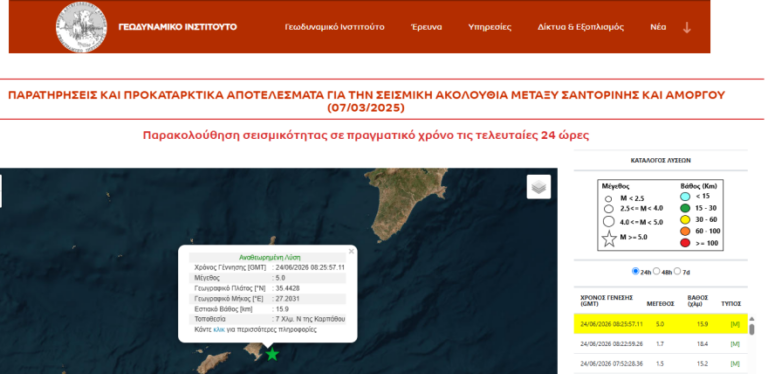Click the latitude value 35.4428

(288, 288)
